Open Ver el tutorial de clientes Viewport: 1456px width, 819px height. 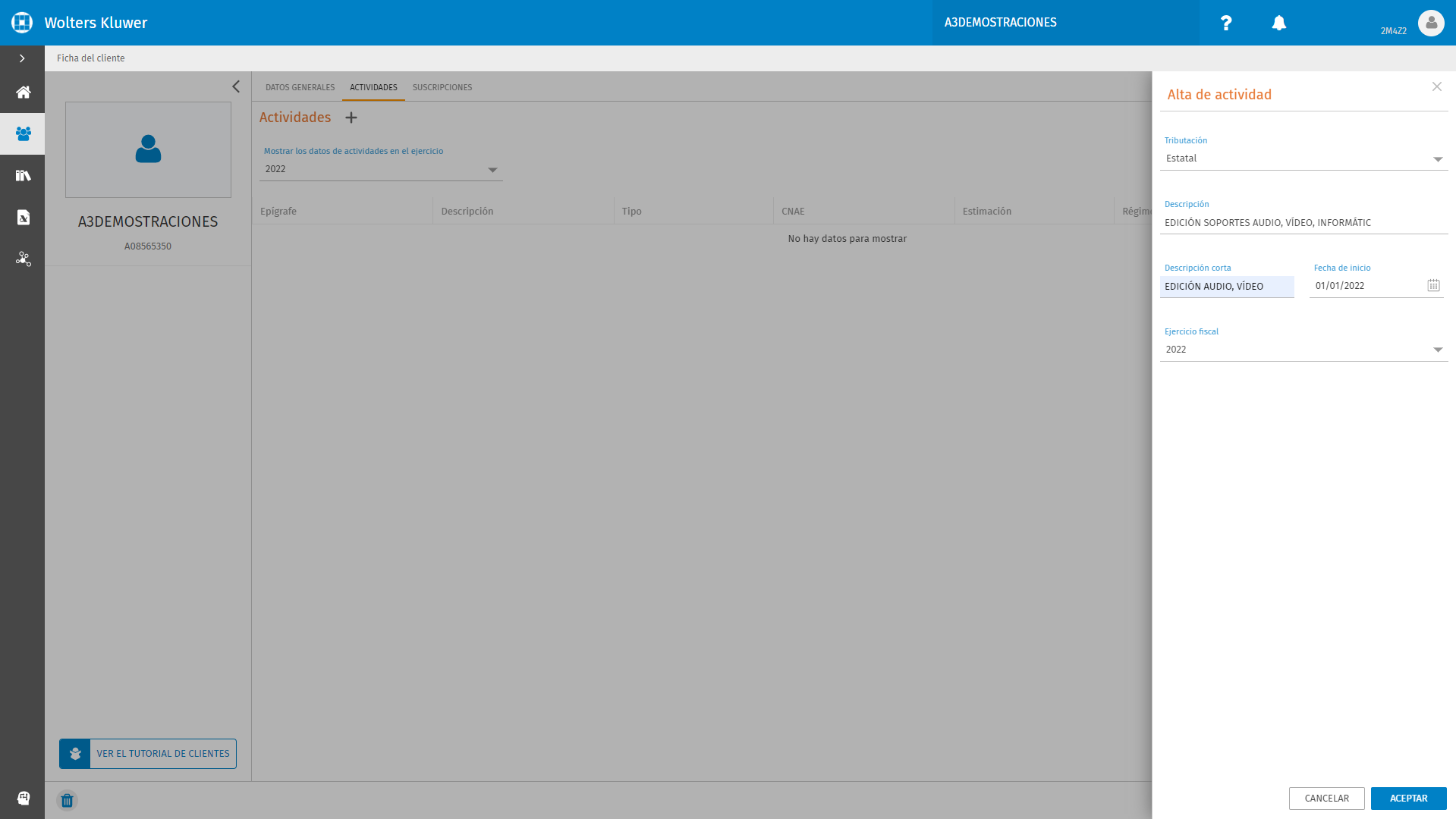[x=148, y=754]
